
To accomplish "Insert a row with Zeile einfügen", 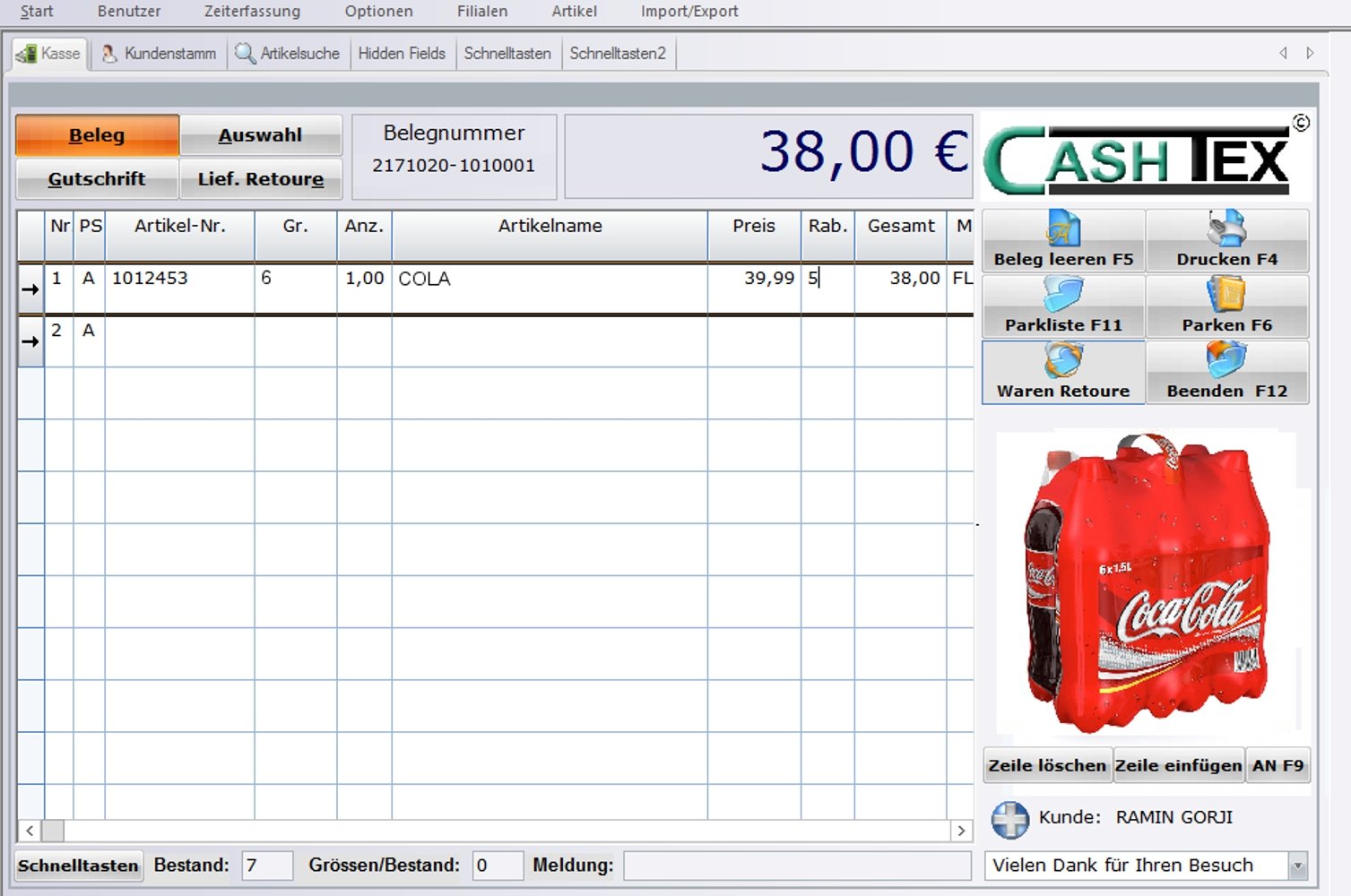I will 1178,765.
